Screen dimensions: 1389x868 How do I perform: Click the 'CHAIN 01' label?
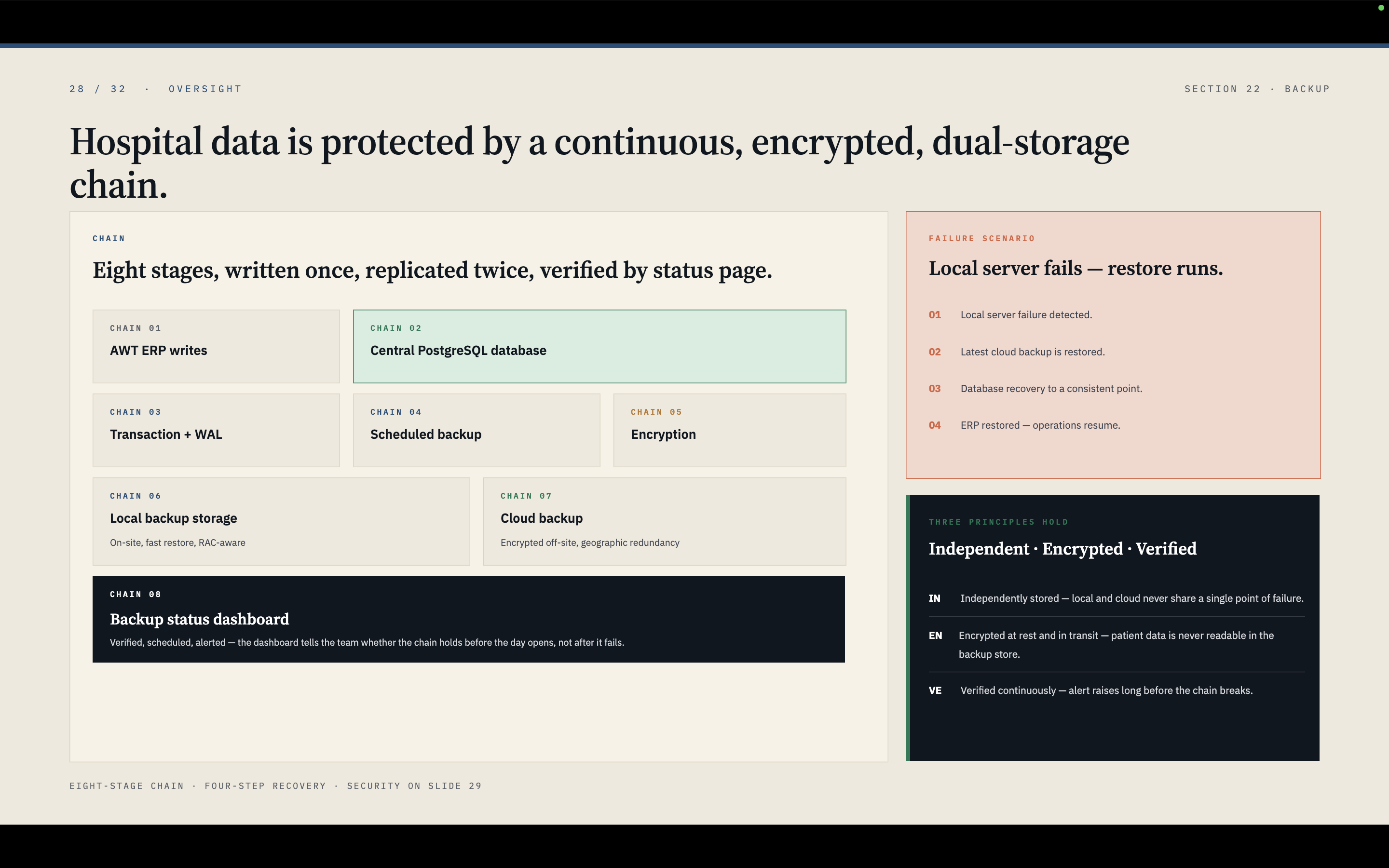click(x=136, y=328)
